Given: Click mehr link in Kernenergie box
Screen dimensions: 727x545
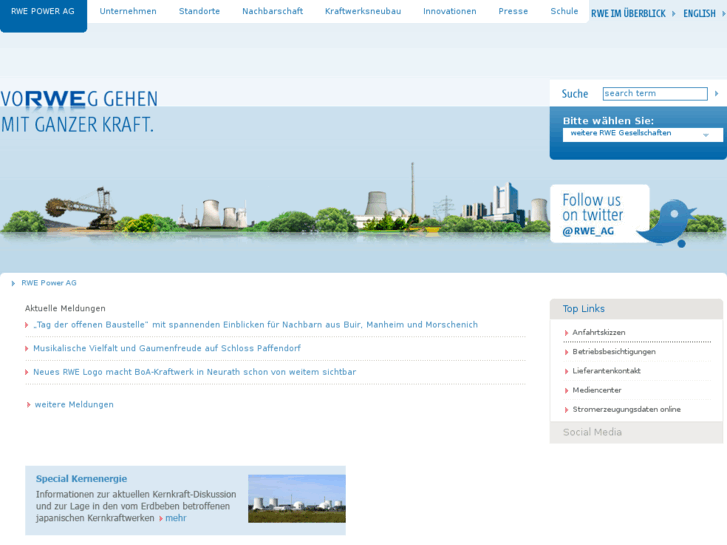Looking at the screenshot, I should tap(176, 518).
